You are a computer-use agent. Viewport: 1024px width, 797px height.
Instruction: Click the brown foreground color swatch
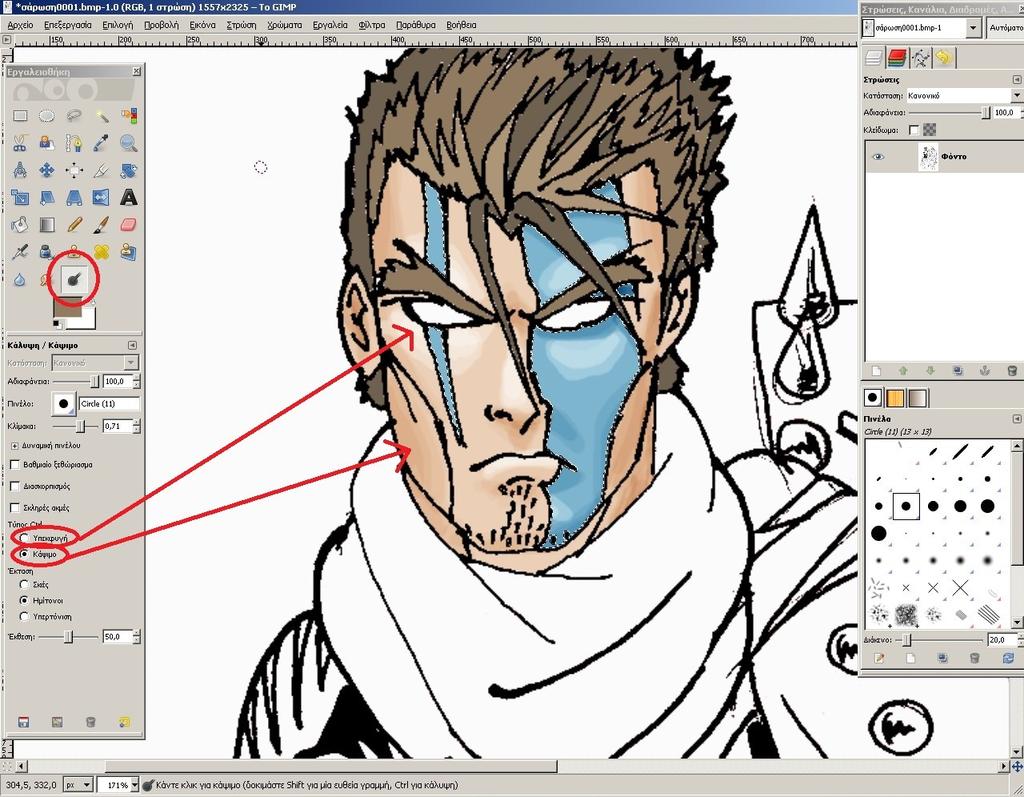coord(67,310)
